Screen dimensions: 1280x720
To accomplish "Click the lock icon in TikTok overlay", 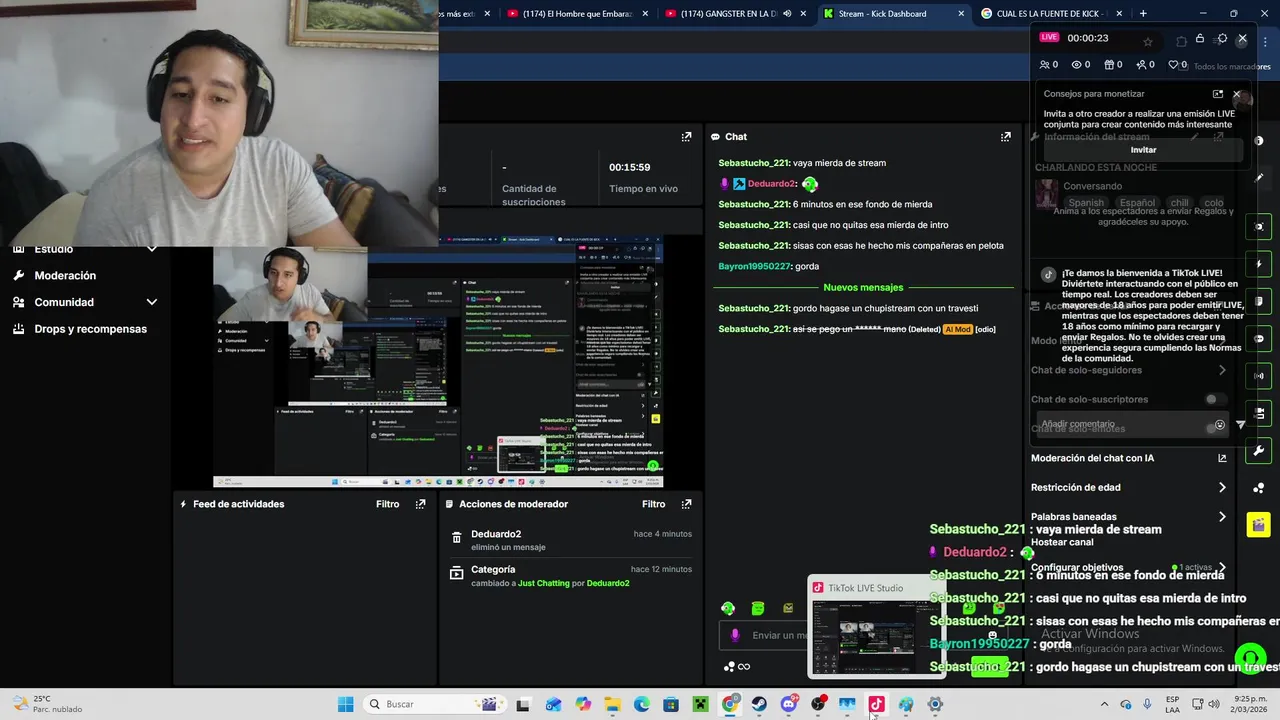I will 1200,39.
